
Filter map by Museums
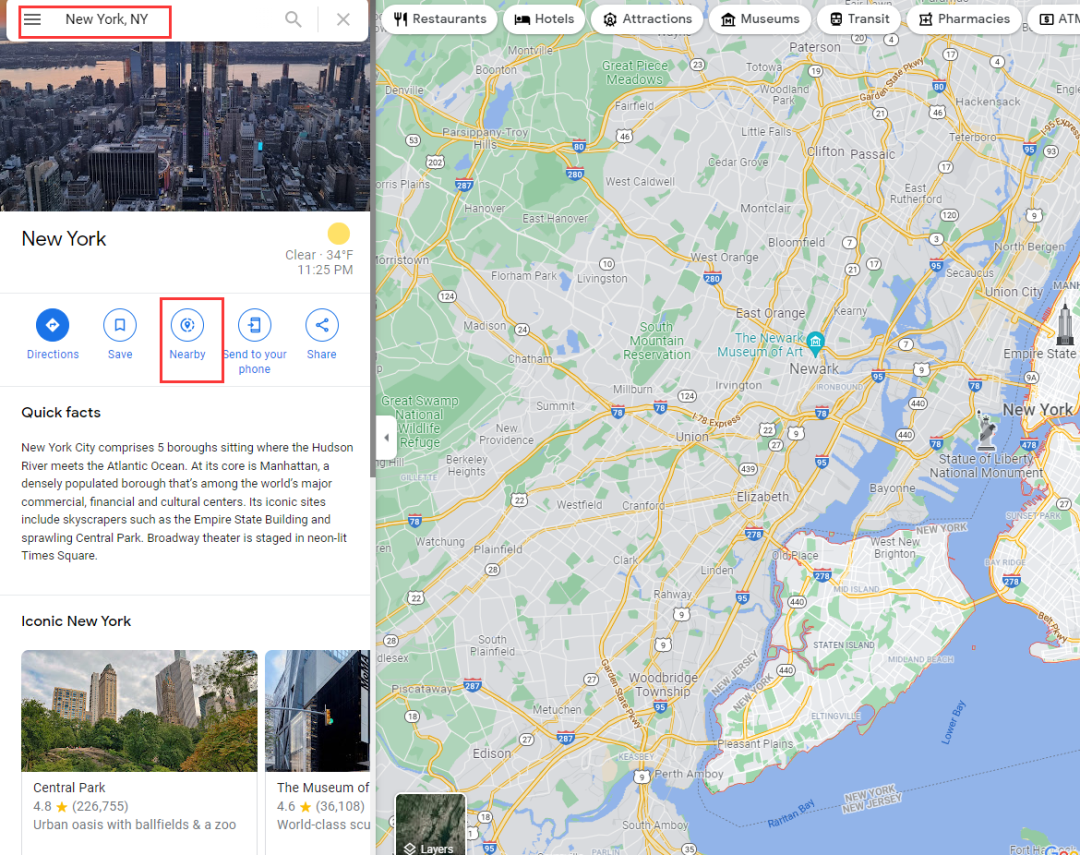pos(759,19)
